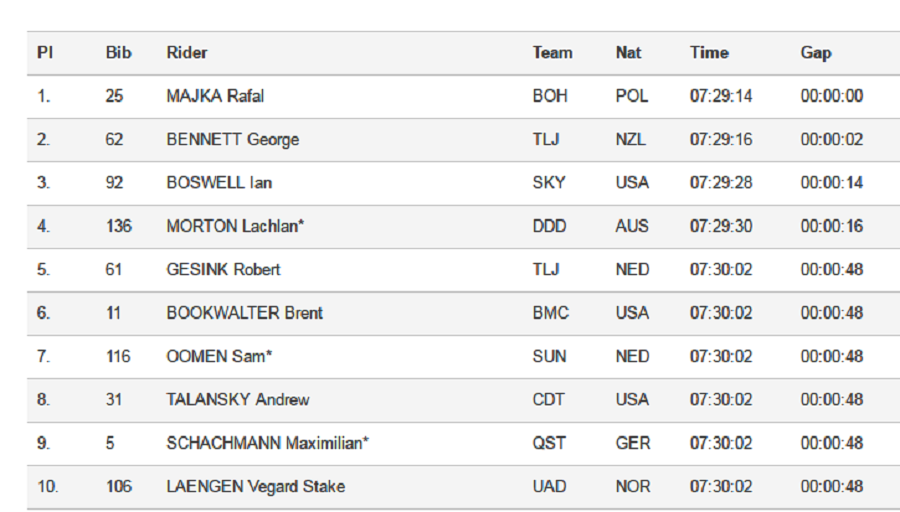Click team code SKY
Viewport: 900px width, 512px height.
[549, 183]
